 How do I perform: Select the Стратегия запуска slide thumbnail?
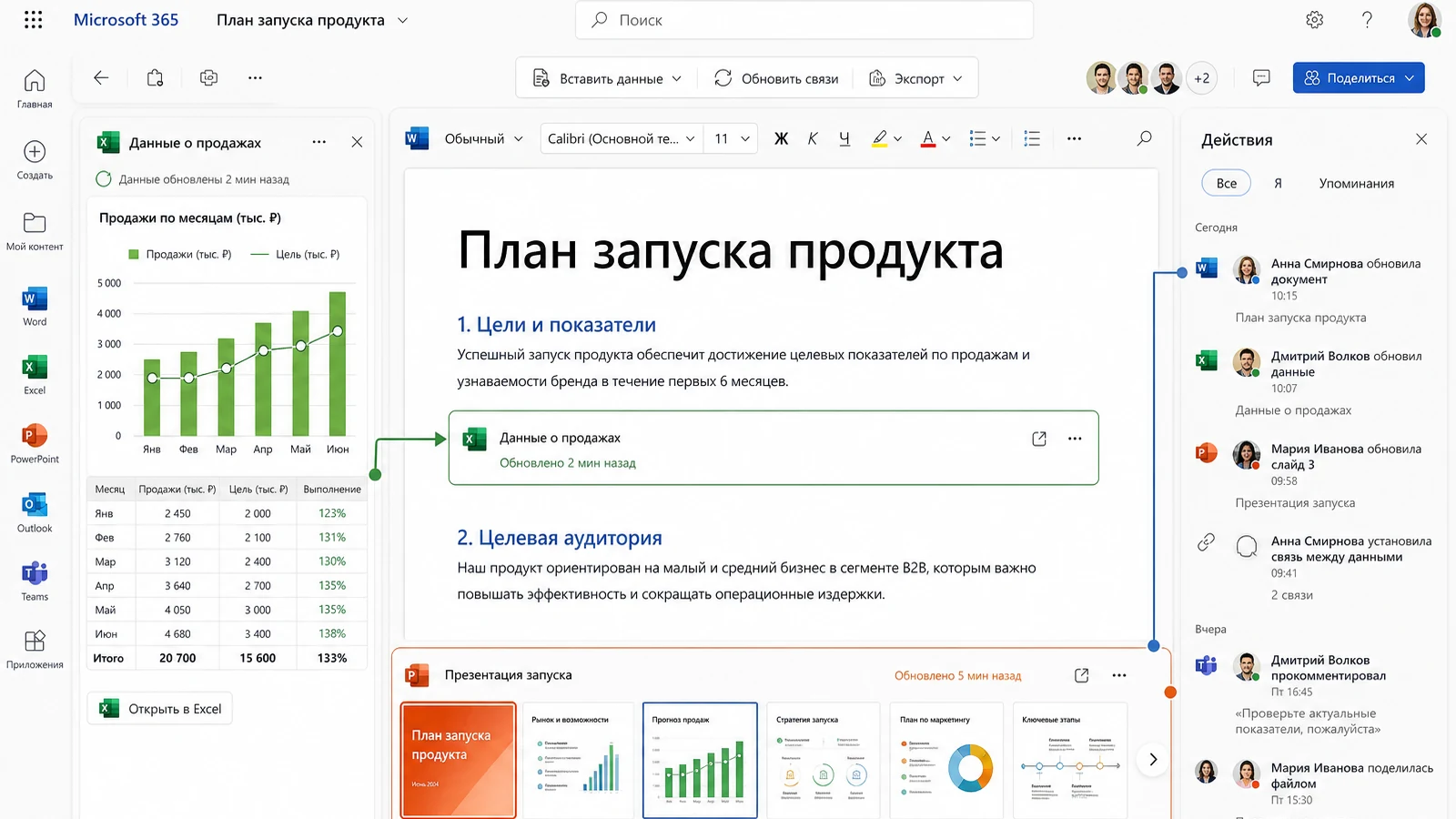tap(824, 760)
